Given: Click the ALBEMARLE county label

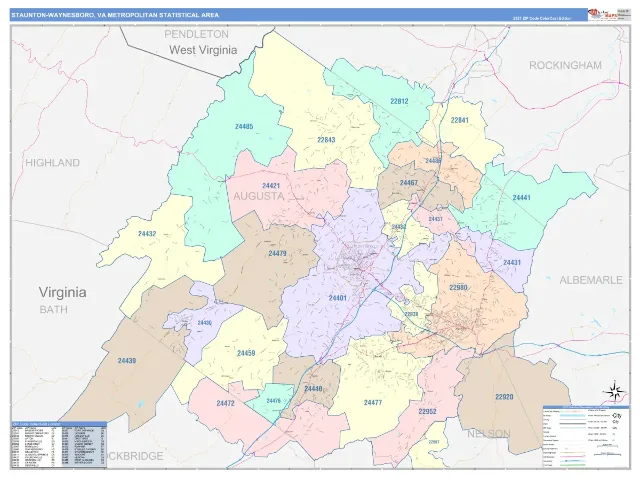Looking at the screenshot, I should (x=591, y=280).
